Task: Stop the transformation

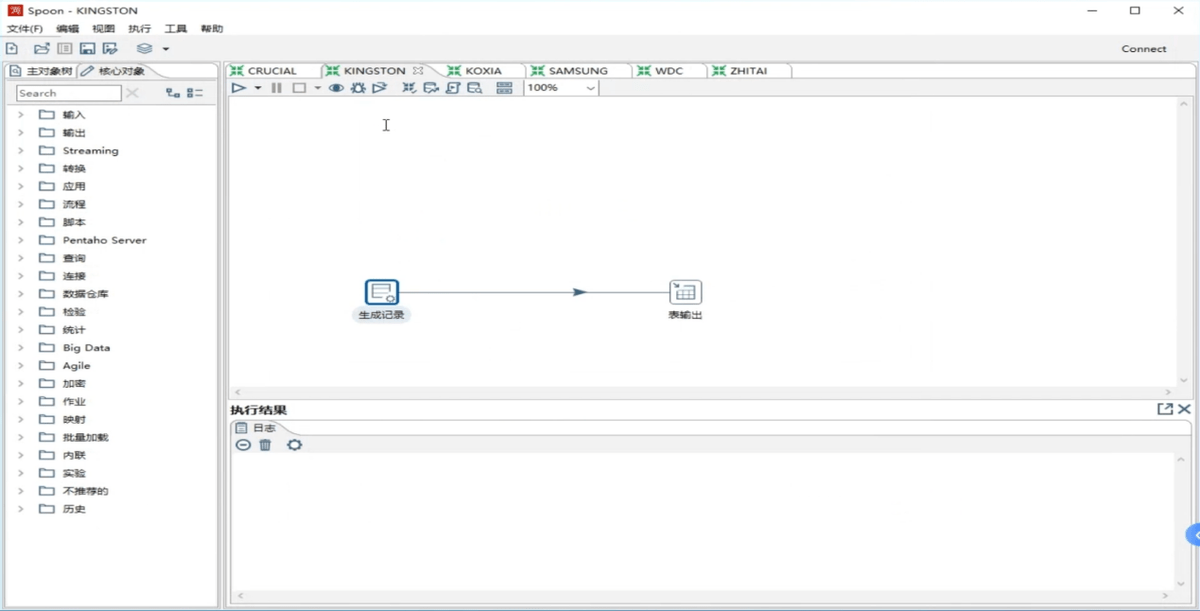Action: [x=299, y=88]
